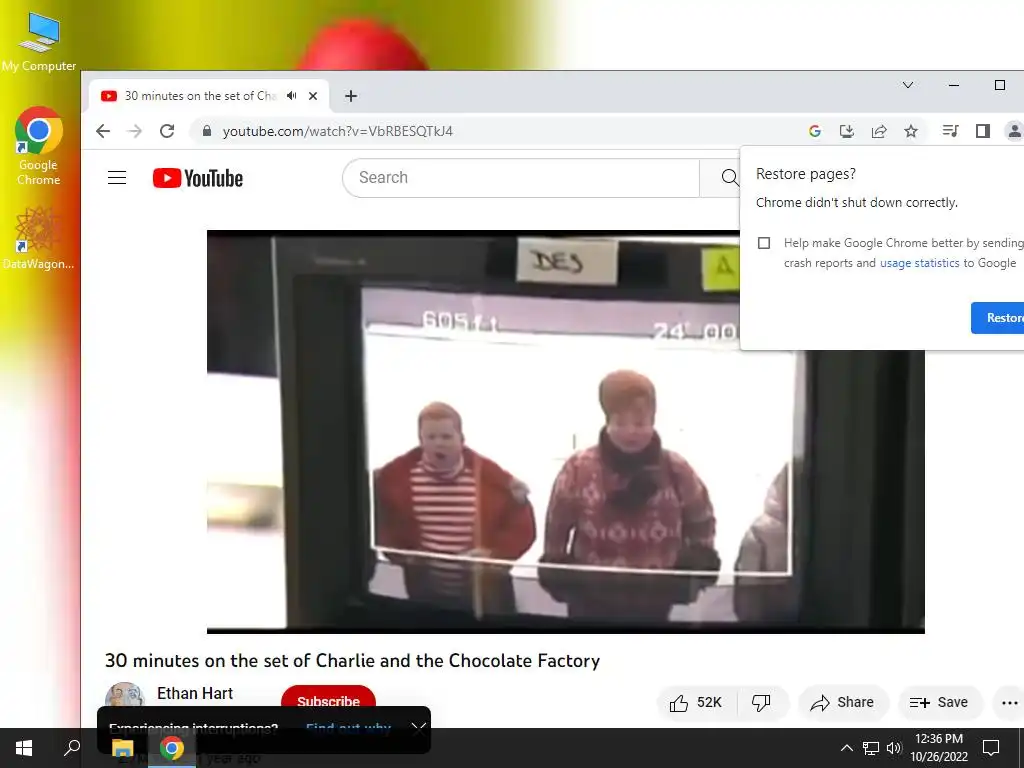Dislike the video with thumbs down
Image resolution: width=1024 pixels, height=768 pixels.
[761, 703]
